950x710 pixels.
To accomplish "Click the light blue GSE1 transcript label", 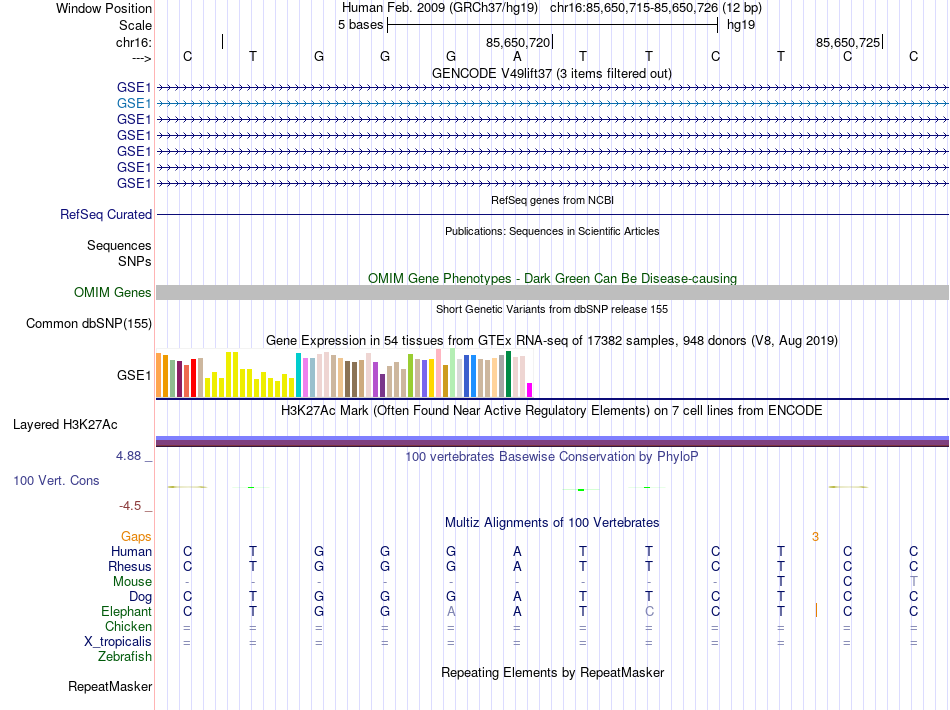I will coord(134,104).
